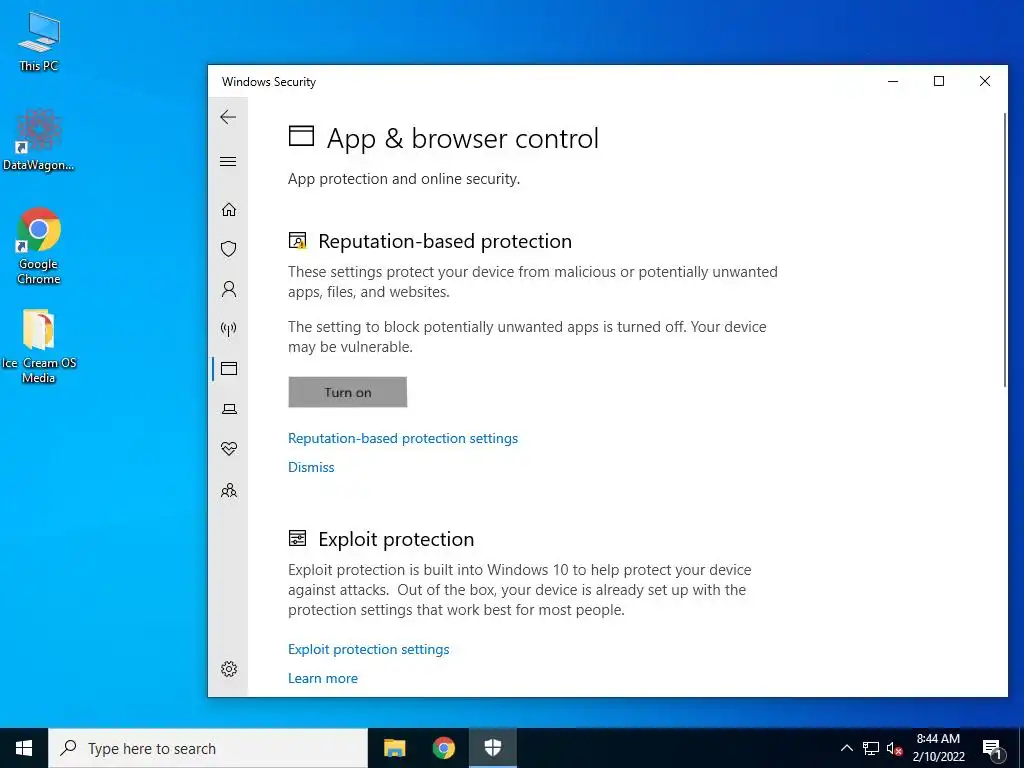
Task: Click the App & browser control header icon
Action: pos(301,136)
